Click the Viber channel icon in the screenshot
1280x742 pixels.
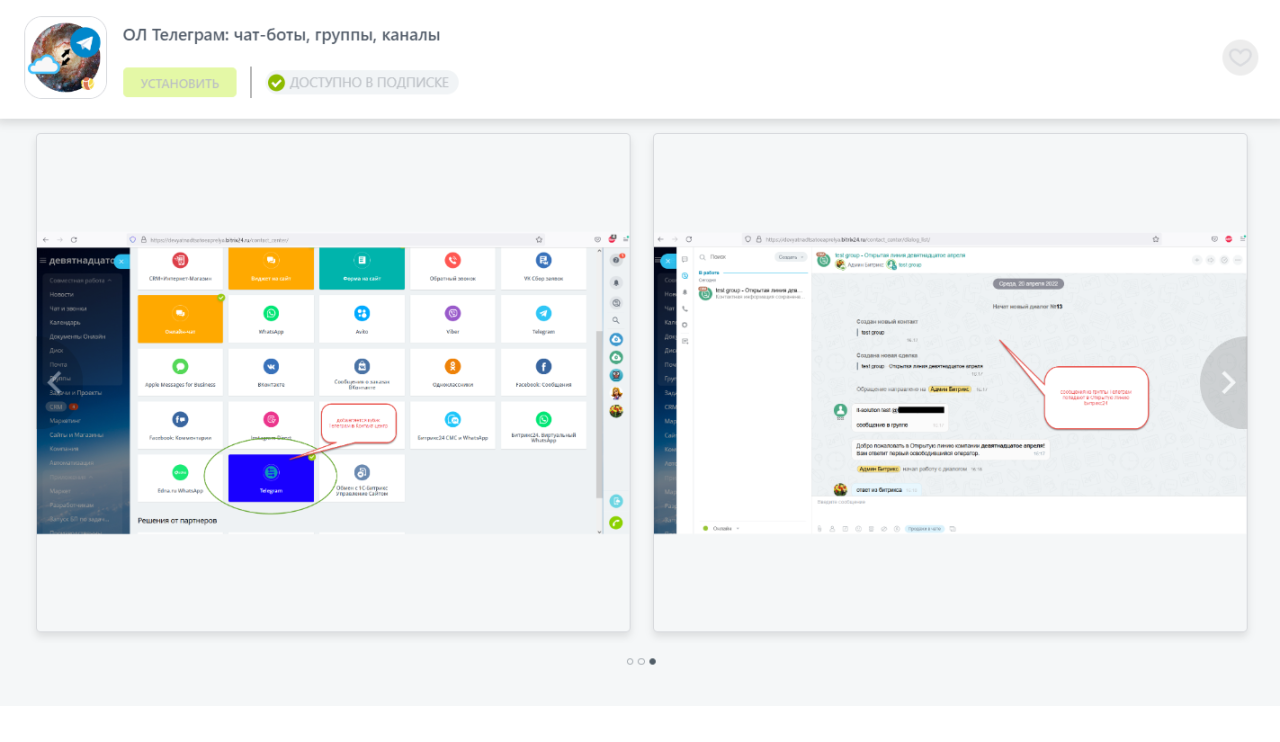click(x=453, y=314)
